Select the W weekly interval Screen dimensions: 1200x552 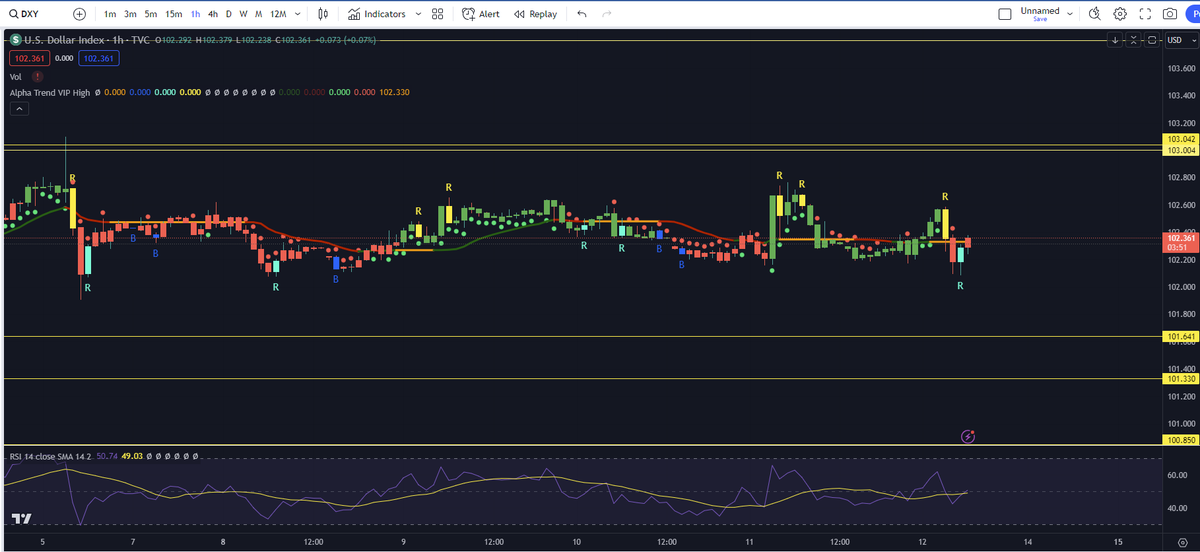click(x=244, y=14)
